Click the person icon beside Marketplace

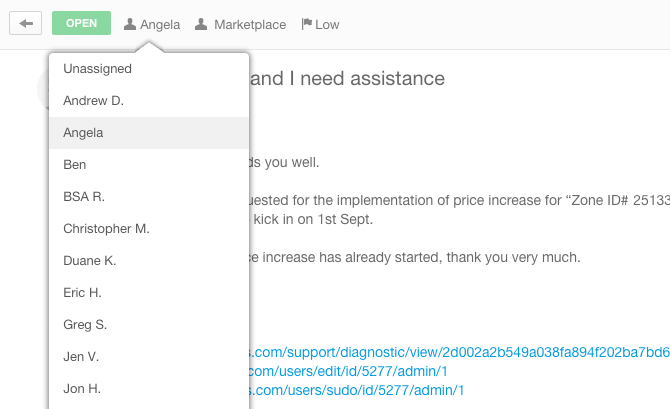pyautogui.click(x=201, y=24)
